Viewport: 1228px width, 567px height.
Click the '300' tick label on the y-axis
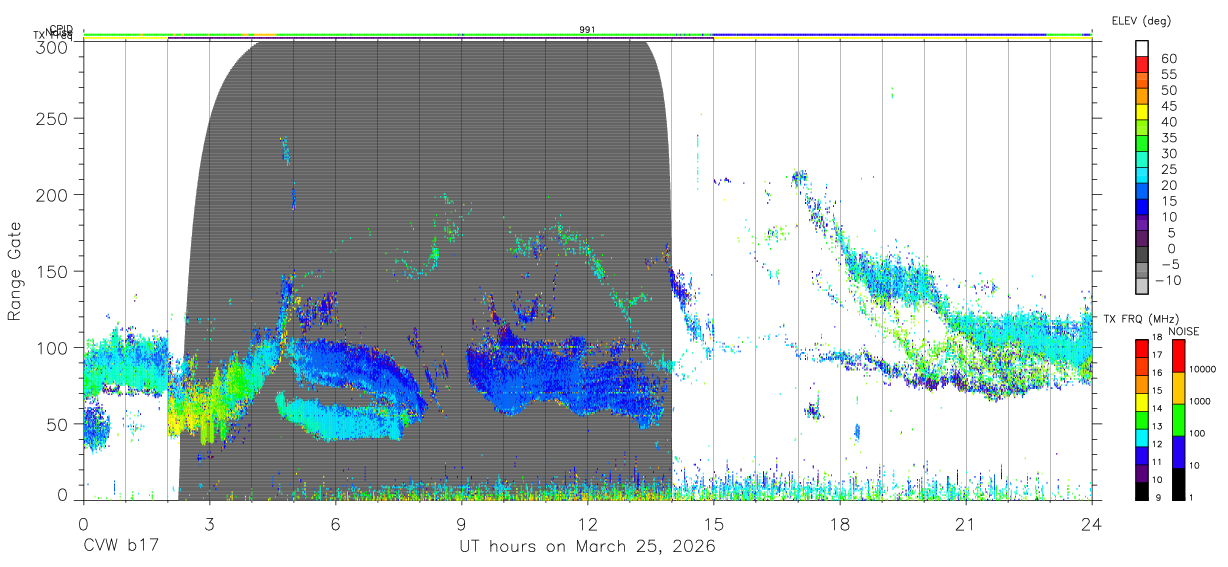coord(53,46)
